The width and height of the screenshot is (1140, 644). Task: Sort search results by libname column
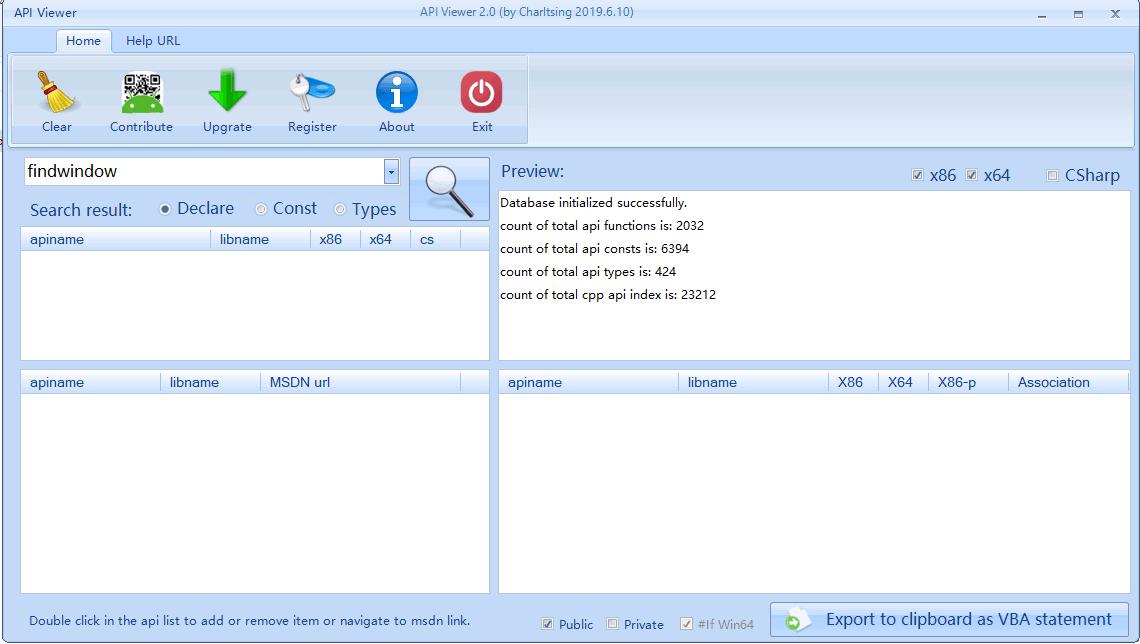click(260, 240)
